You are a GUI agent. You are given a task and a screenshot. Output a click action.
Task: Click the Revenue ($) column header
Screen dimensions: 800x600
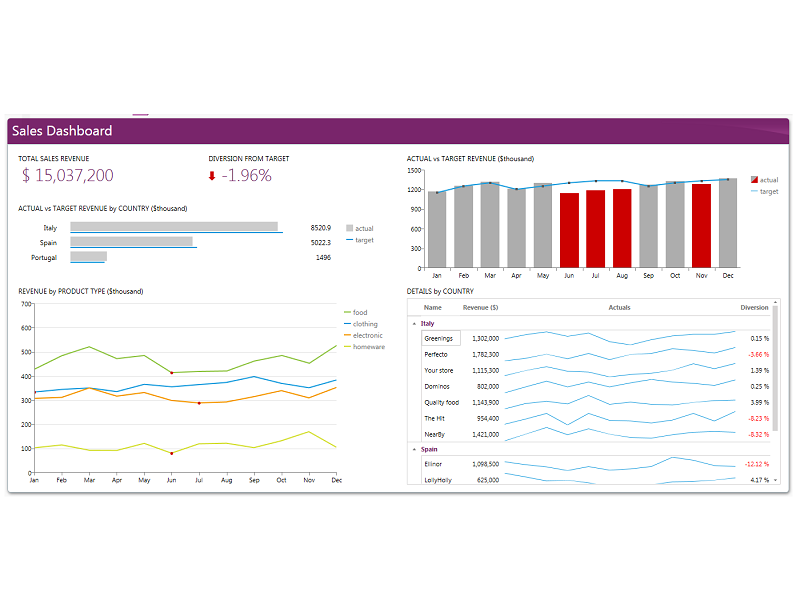(480, 307)
